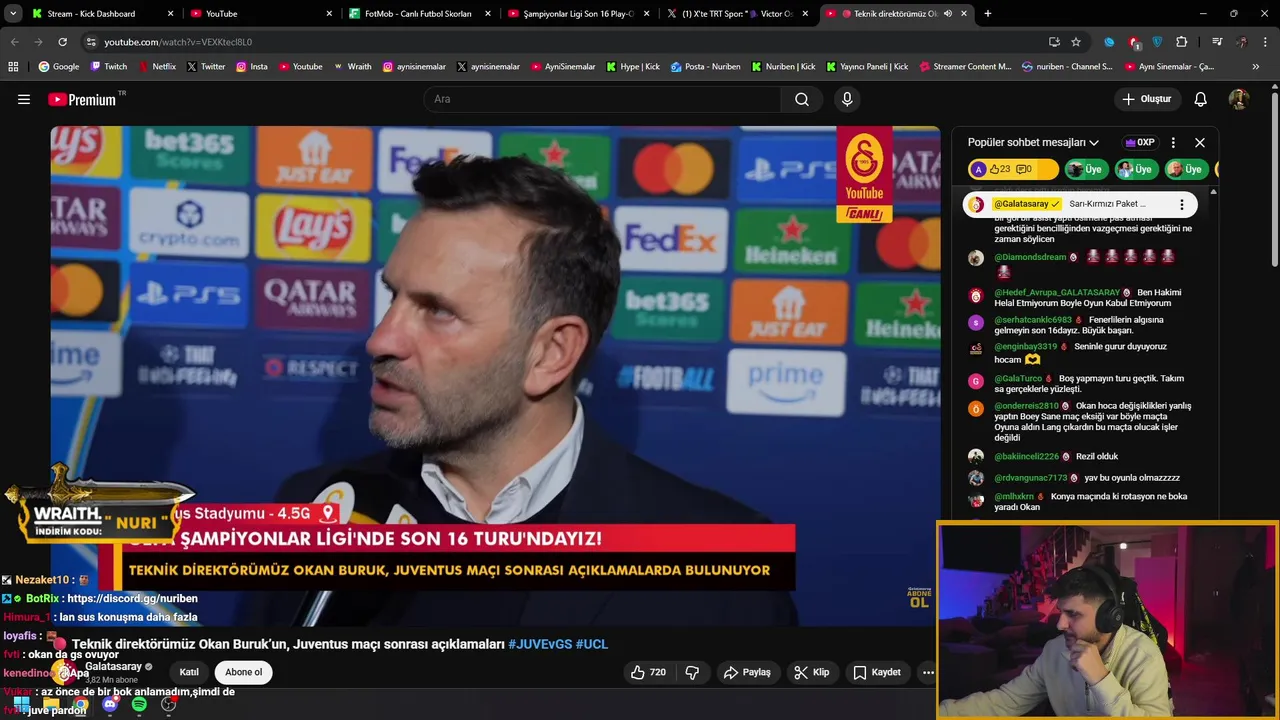Open the Chrome taskbar icon
Viewport: 1280px width, 720px height.
tap(80, 705)
